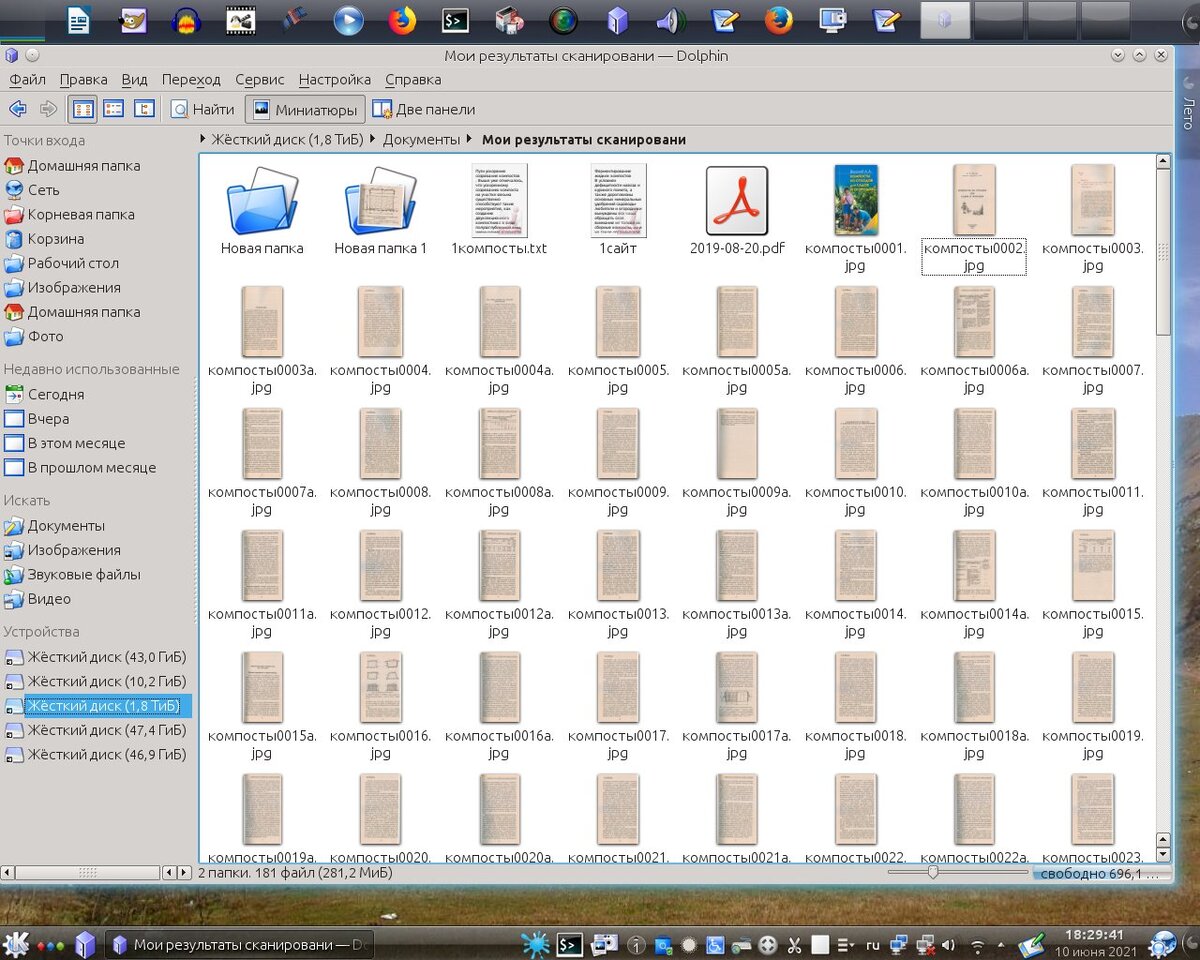Select Жёсткий диск (47,4 ГиБ) device

pos(98,731)
